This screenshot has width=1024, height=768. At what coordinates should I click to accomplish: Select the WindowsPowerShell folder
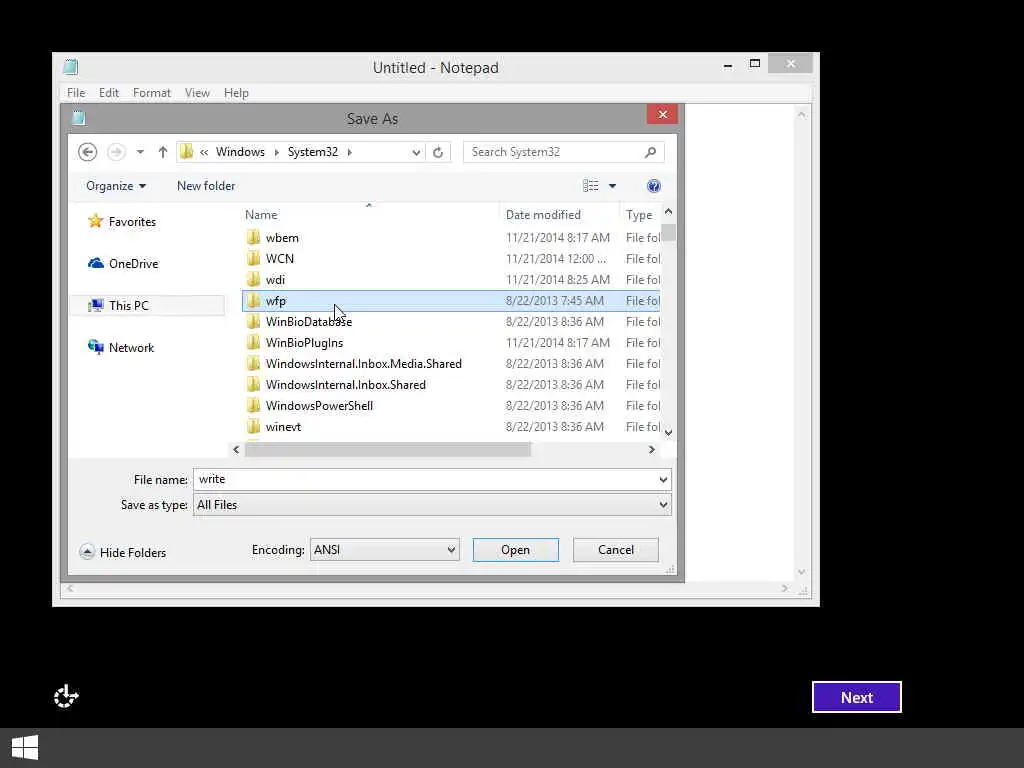(x=451, y=406)
